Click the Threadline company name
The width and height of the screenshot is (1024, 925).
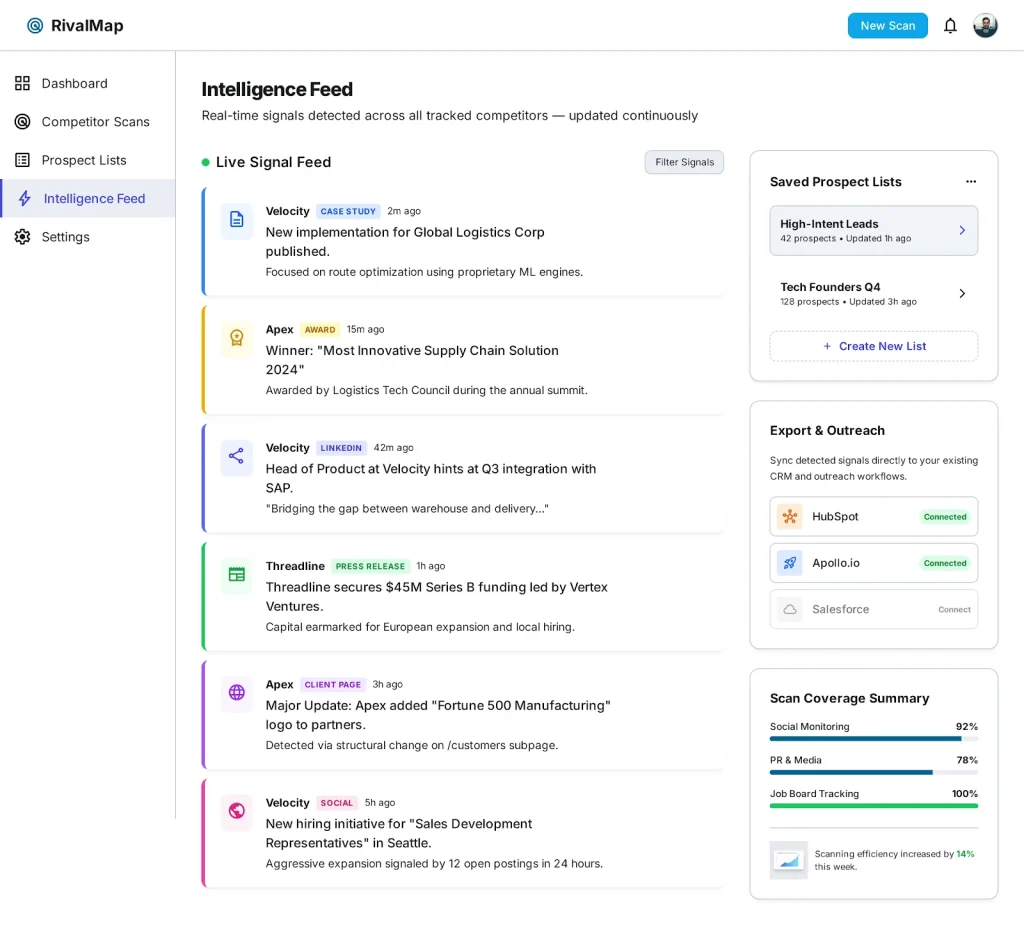295,566
